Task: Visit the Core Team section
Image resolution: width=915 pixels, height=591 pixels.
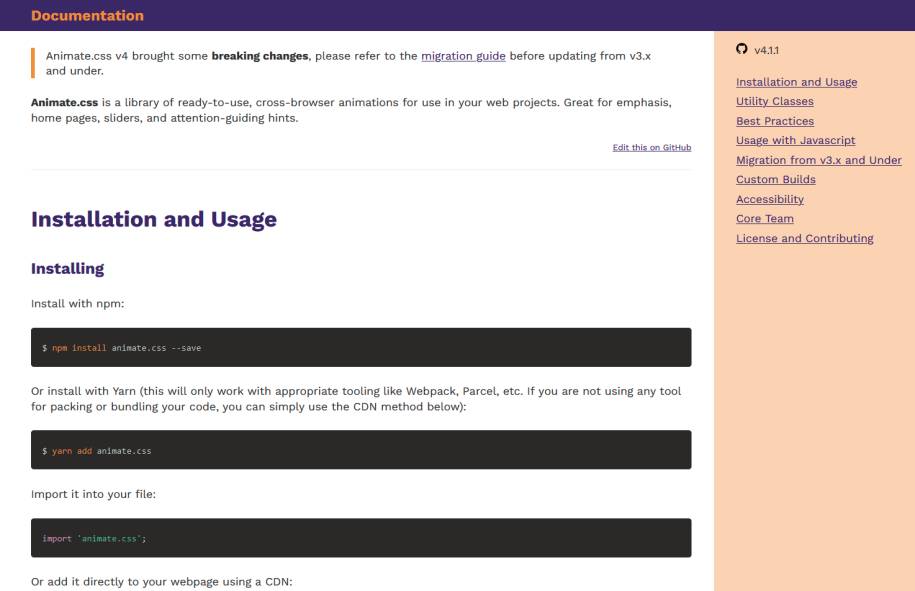Action: click(x=764, y=219)
